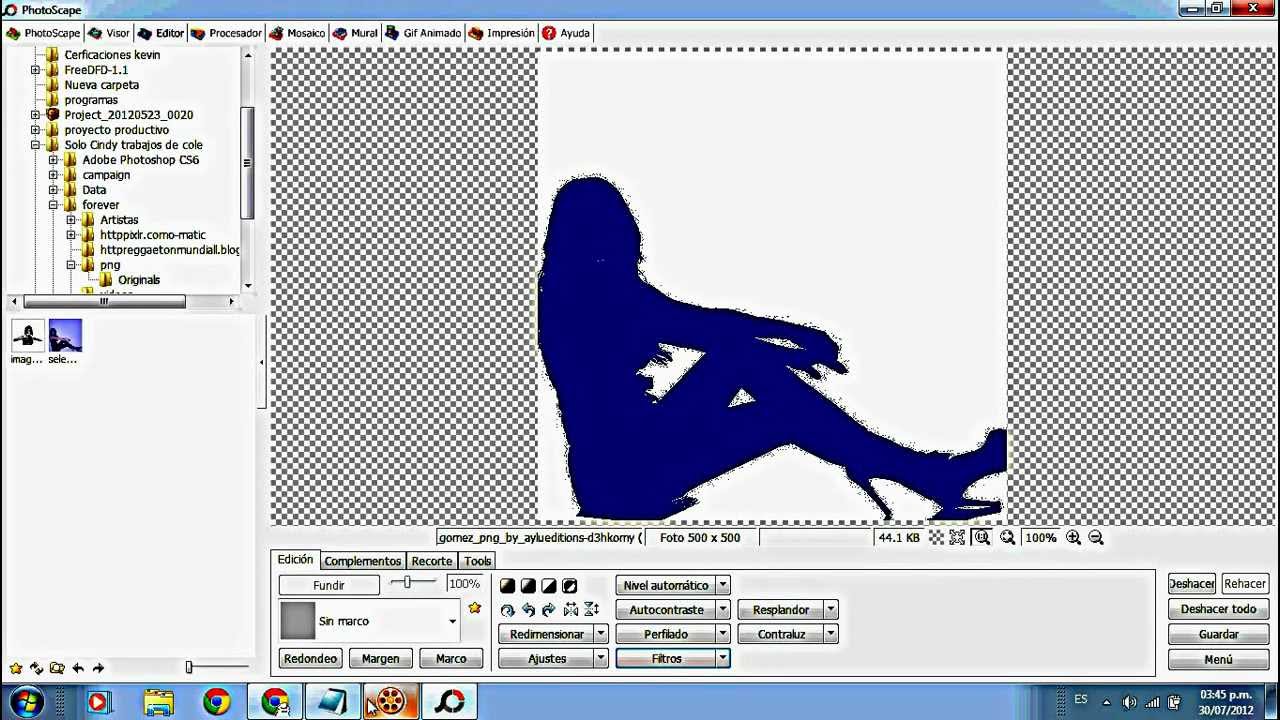Image resolution: width=1280 pixels, height=720 pixels.
Task: Switch to the Recorte tab
Action: 432,561
